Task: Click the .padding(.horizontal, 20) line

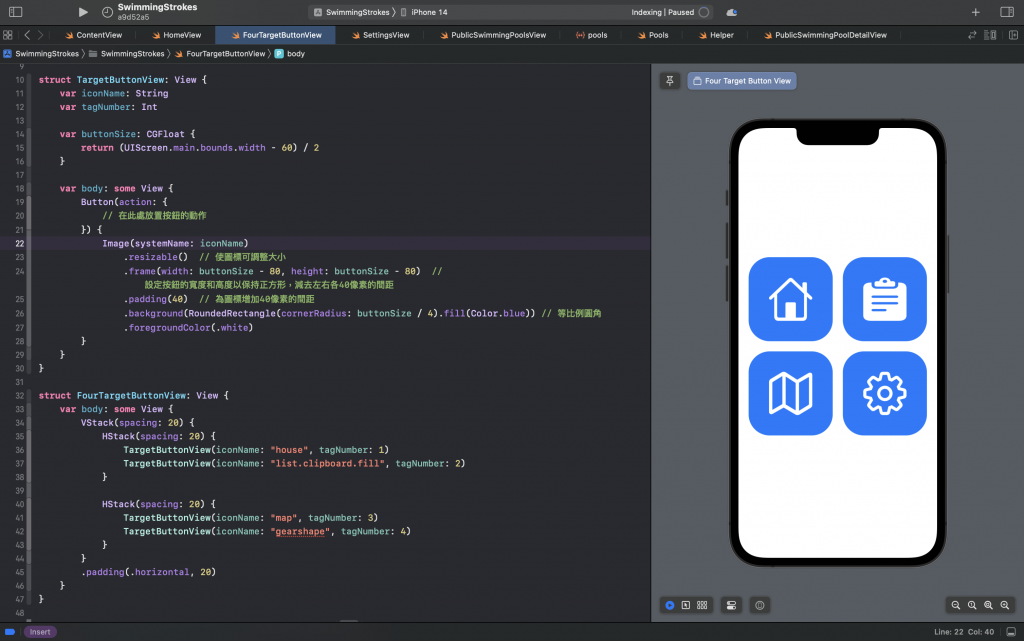Action: [148, 572]
